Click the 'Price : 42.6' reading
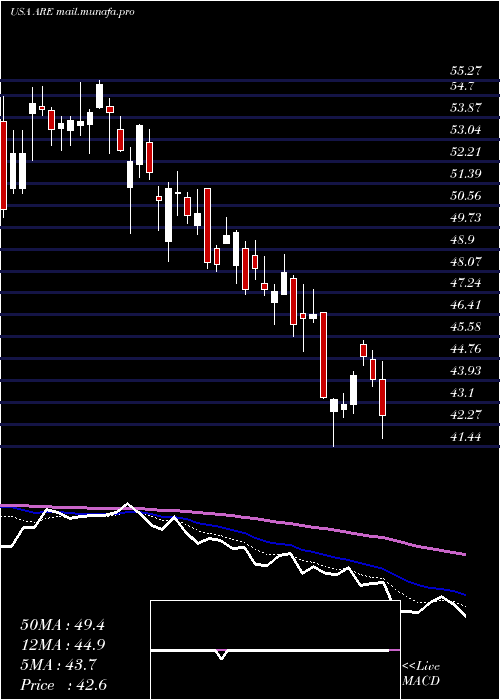 63,685
